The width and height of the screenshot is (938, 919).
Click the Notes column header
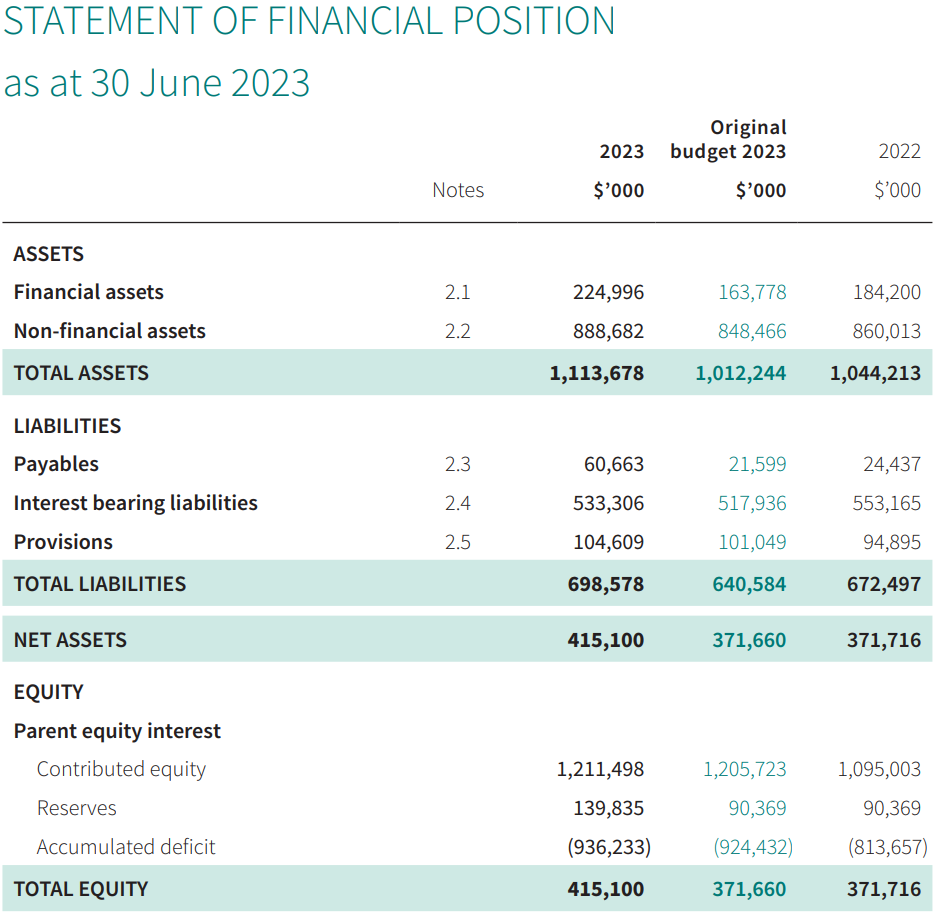coord(458,190)
